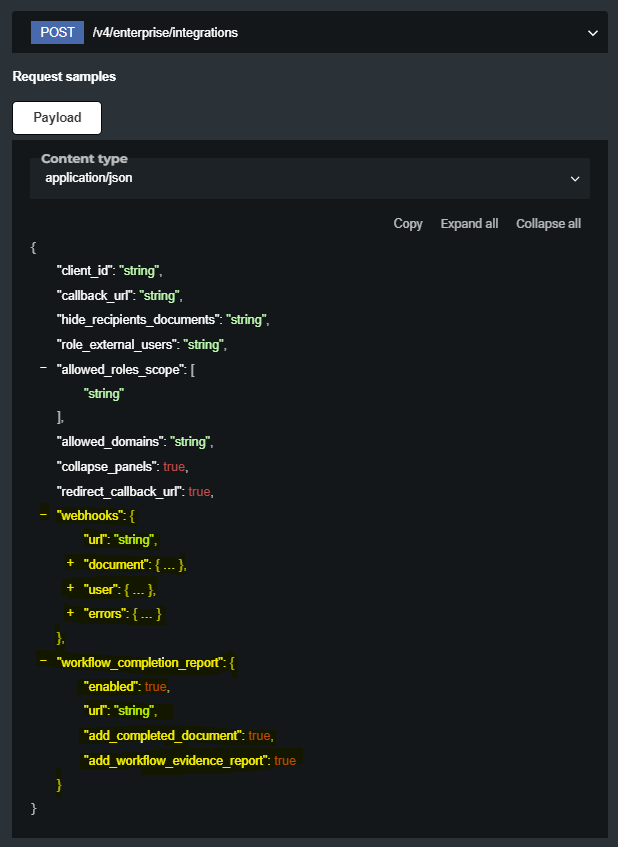618x847 pixels.
Task: Select the Payload tab
Action: click(57, 117)
